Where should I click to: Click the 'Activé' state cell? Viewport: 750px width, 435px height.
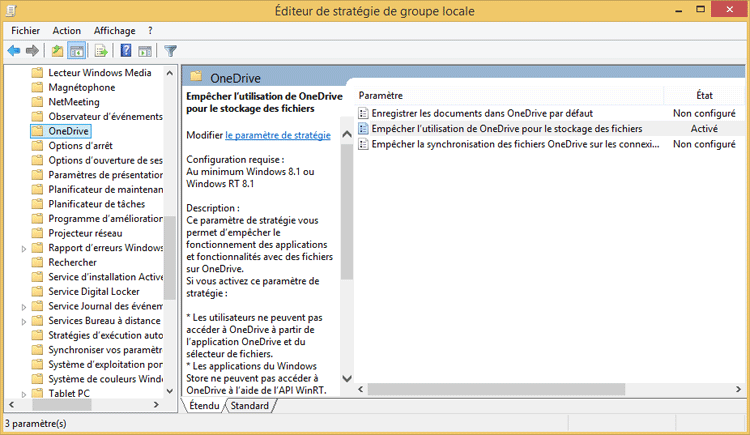pos(704,129)
